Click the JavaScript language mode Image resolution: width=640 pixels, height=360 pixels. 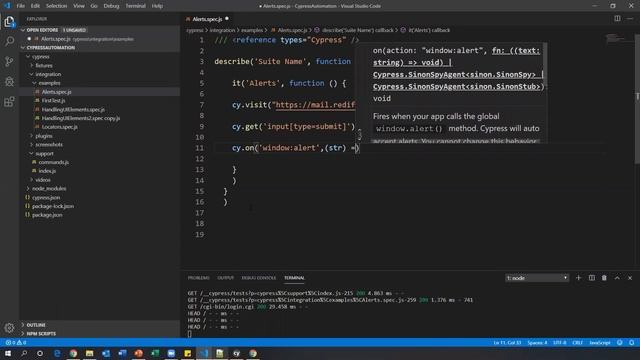(599, 342)
